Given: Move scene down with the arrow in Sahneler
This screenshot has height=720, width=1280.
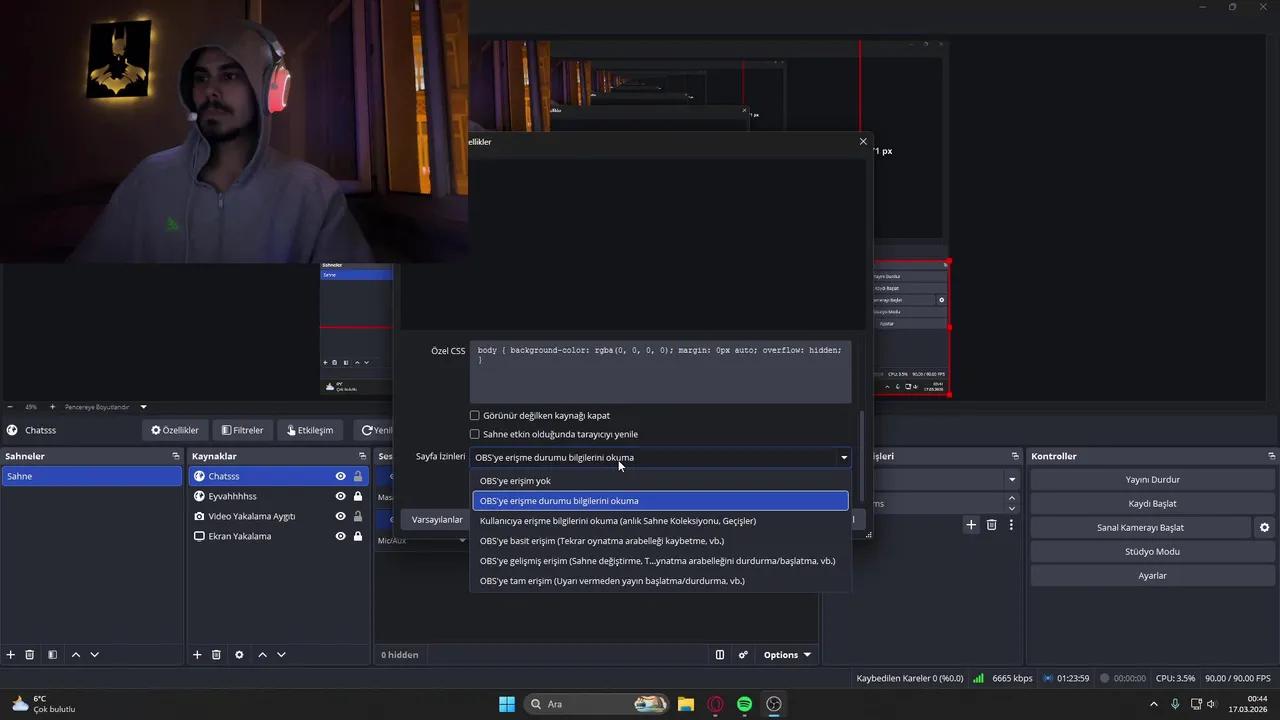Looking at the screenshot, I should [x=95, y=655].
